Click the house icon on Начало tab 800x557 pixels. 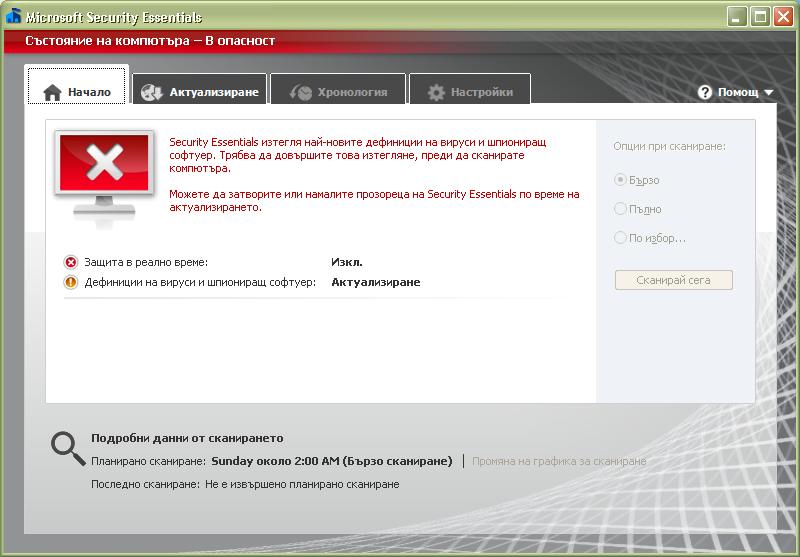[x=52, y=92]
